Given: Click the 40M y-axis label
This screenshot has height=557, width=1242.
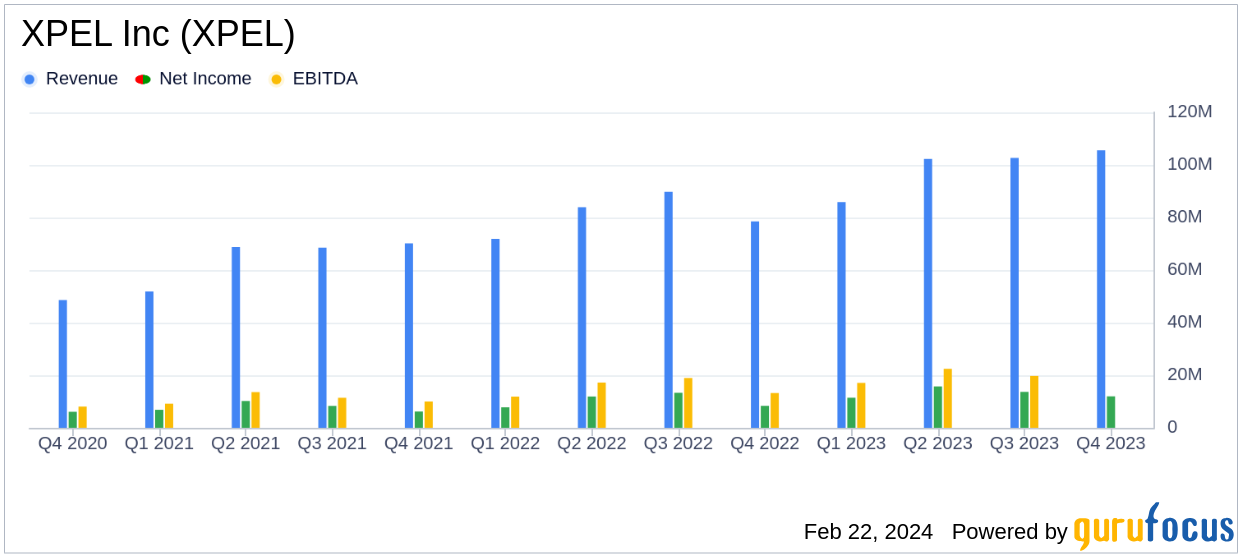Looking at the screenshot, I should [x=1185, y=322].
